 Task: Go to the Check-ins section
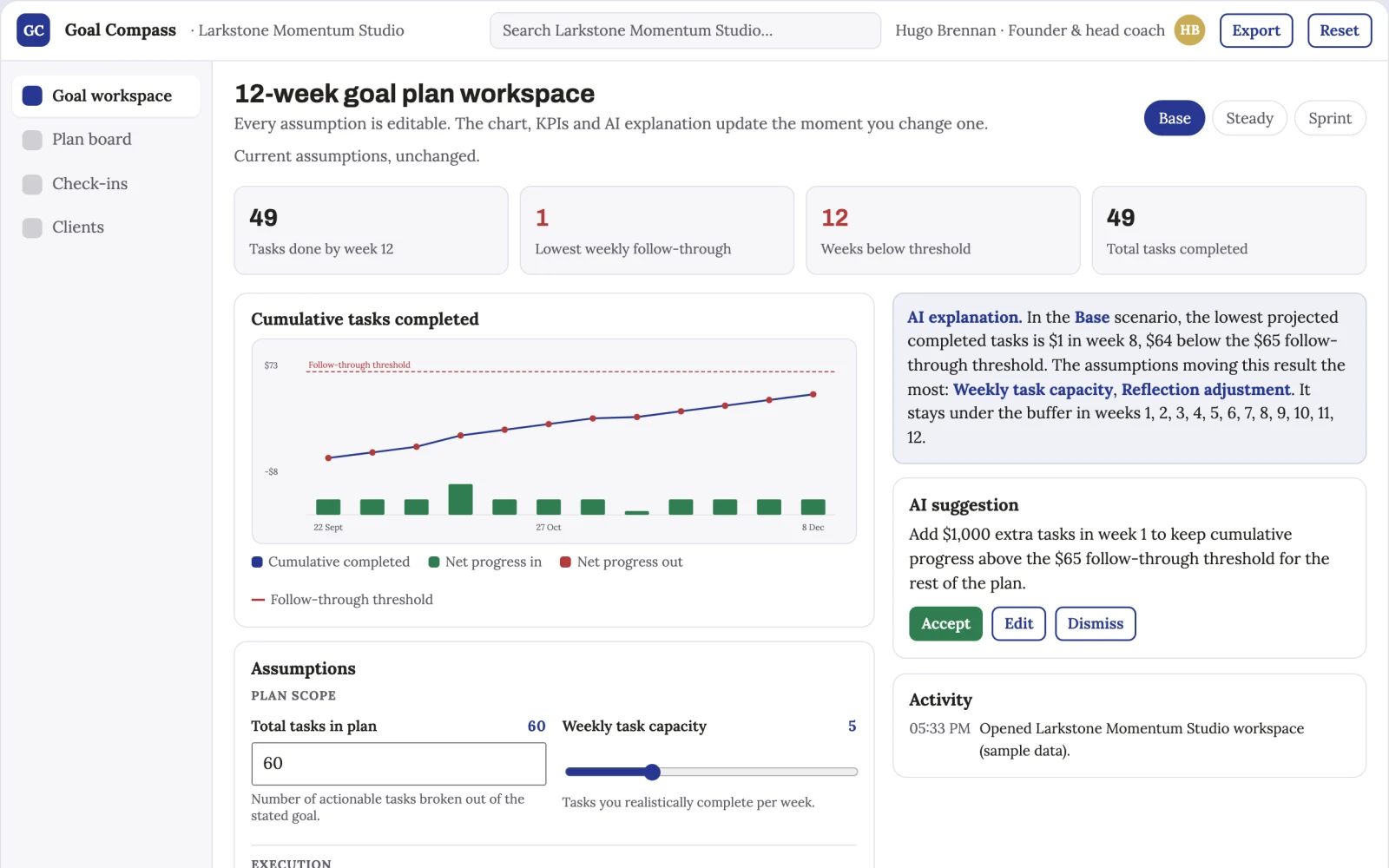pyautogui.click(x=106, y=184)
